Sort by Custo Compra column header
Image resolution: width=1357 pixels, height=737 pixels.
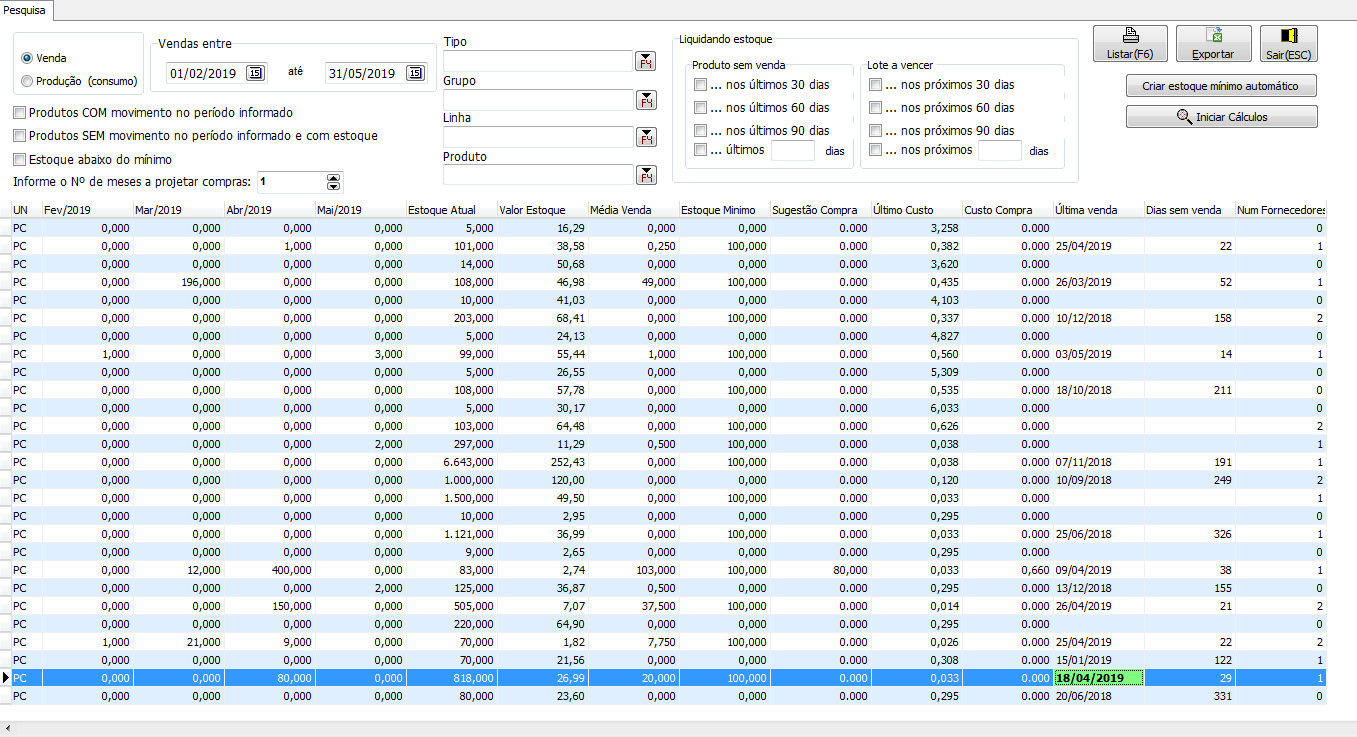pyautogui.click(x=1007, y=210)
